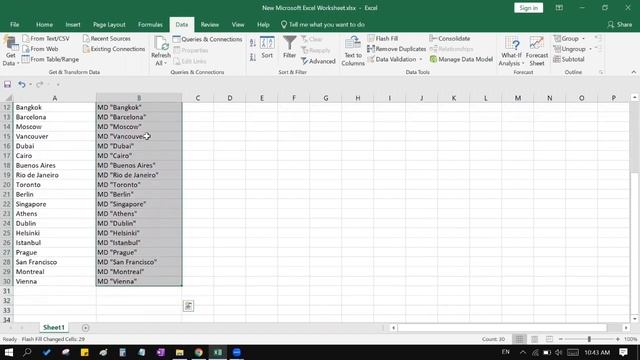Screen dimensions: 640x360
Task: Import data From Text/CSV
Action: click(x=46, y=38)
